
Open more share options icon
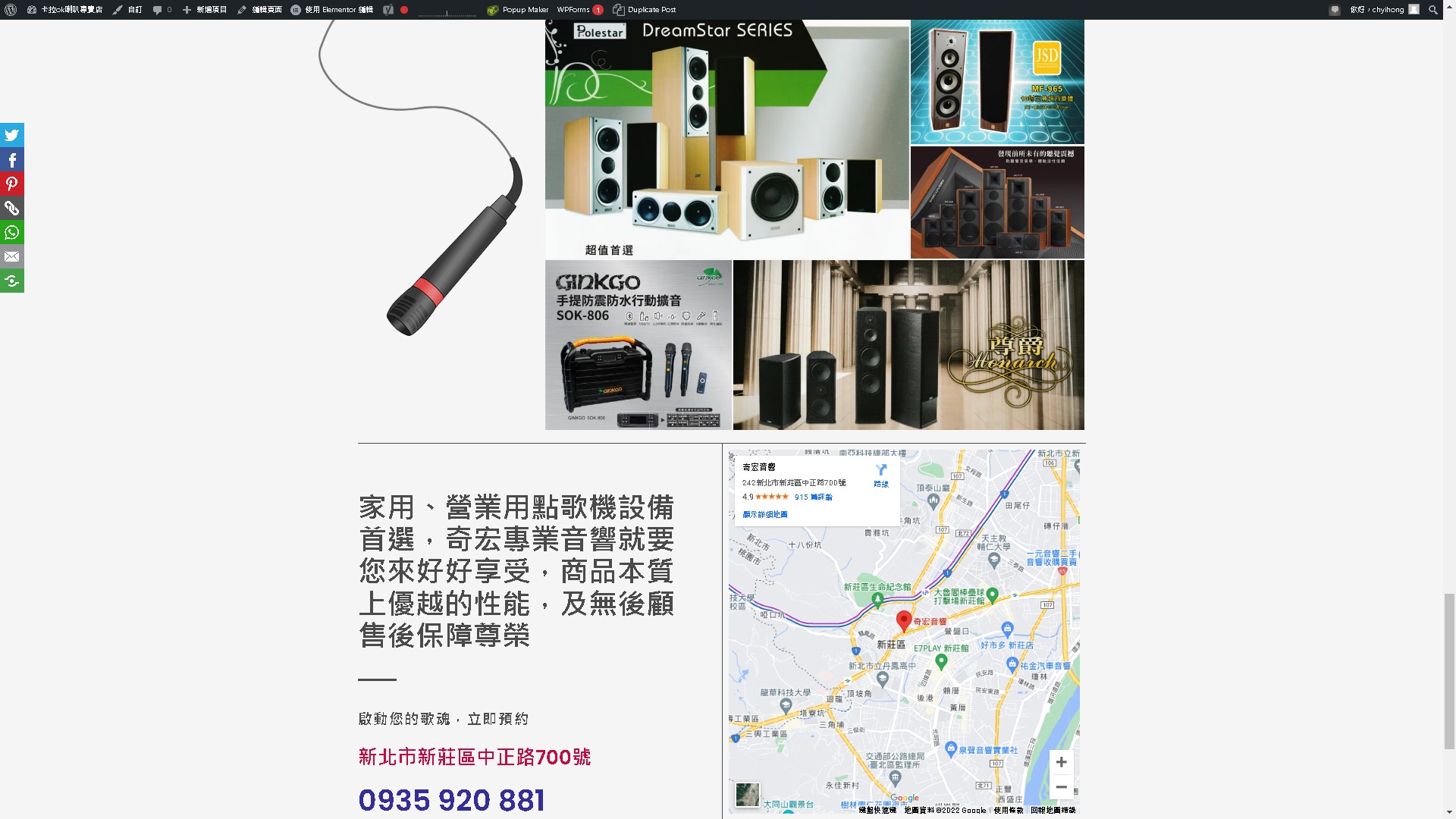click(x=12, y=281)
